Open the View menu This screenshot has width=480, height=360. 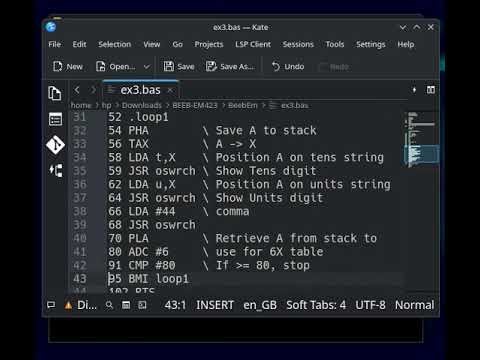tap(152, 44)
